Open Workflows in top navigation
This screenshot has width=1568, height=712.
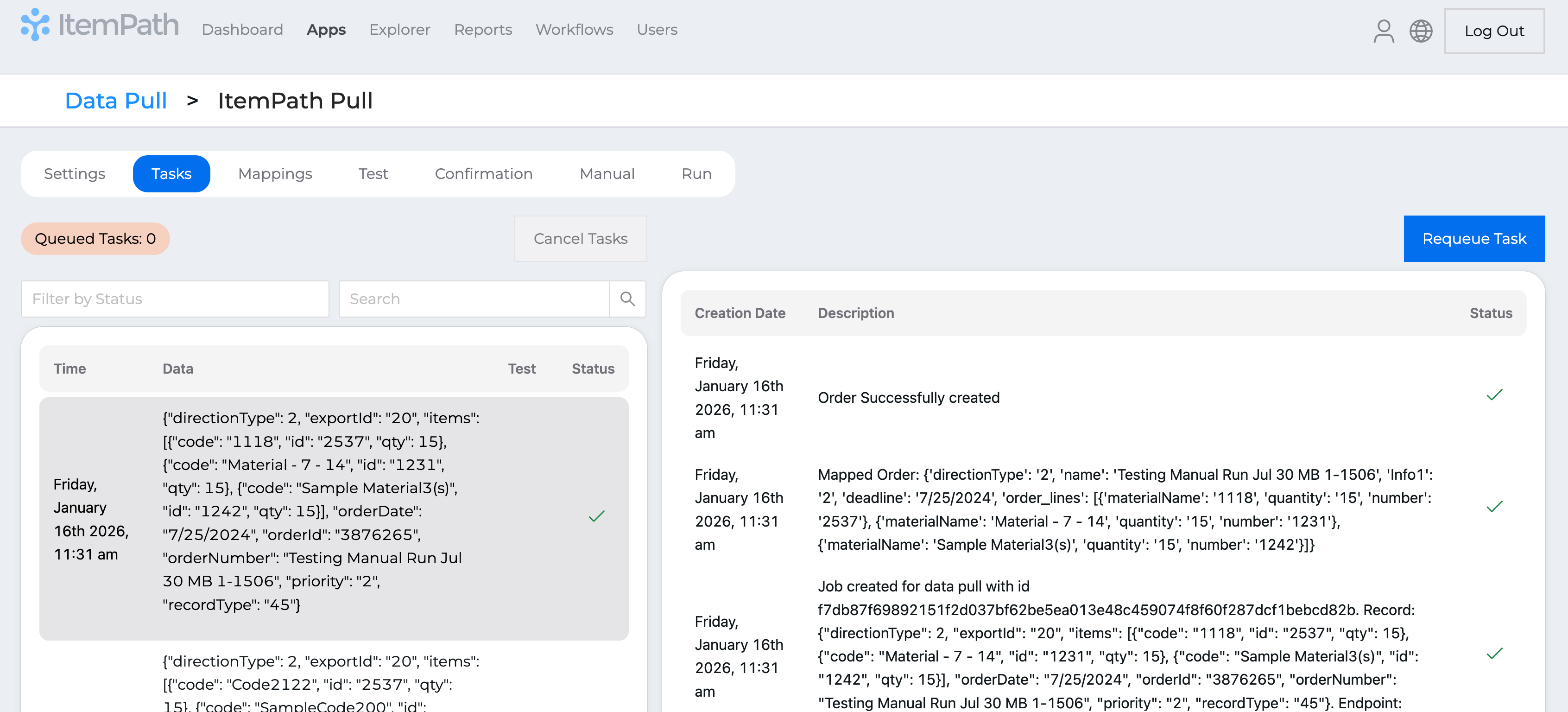[x=574, y=30]
